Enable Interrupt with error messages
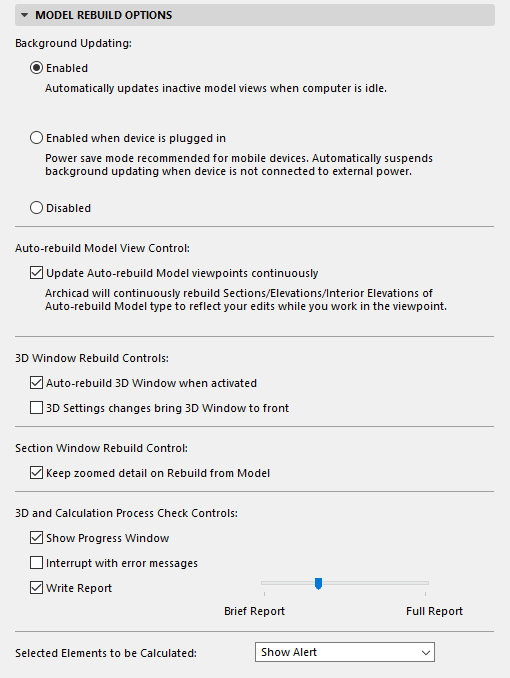Viewport: 510px width, 678px height. click(36, 563)
